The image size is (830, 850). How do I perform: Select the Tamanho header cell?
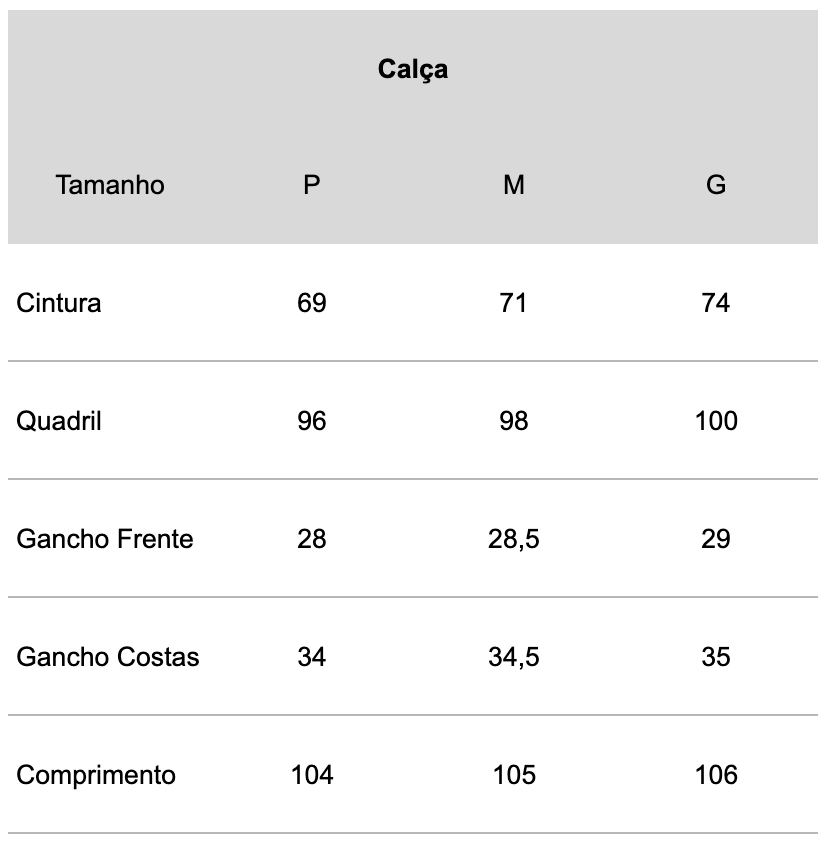[110, 185]
